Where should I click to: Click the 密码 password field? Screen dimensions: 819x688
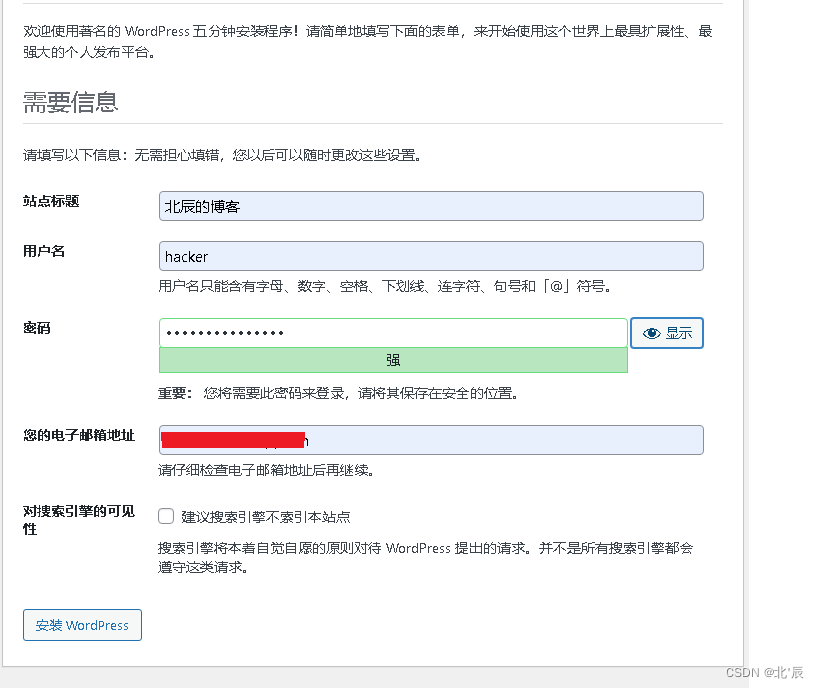393,333
